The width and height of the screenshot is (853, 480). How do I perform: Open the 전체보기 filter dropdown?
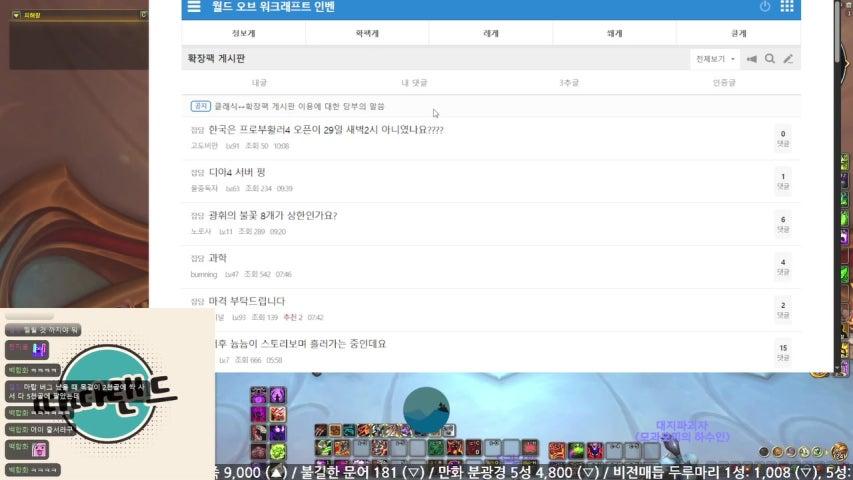pos(715,59)
